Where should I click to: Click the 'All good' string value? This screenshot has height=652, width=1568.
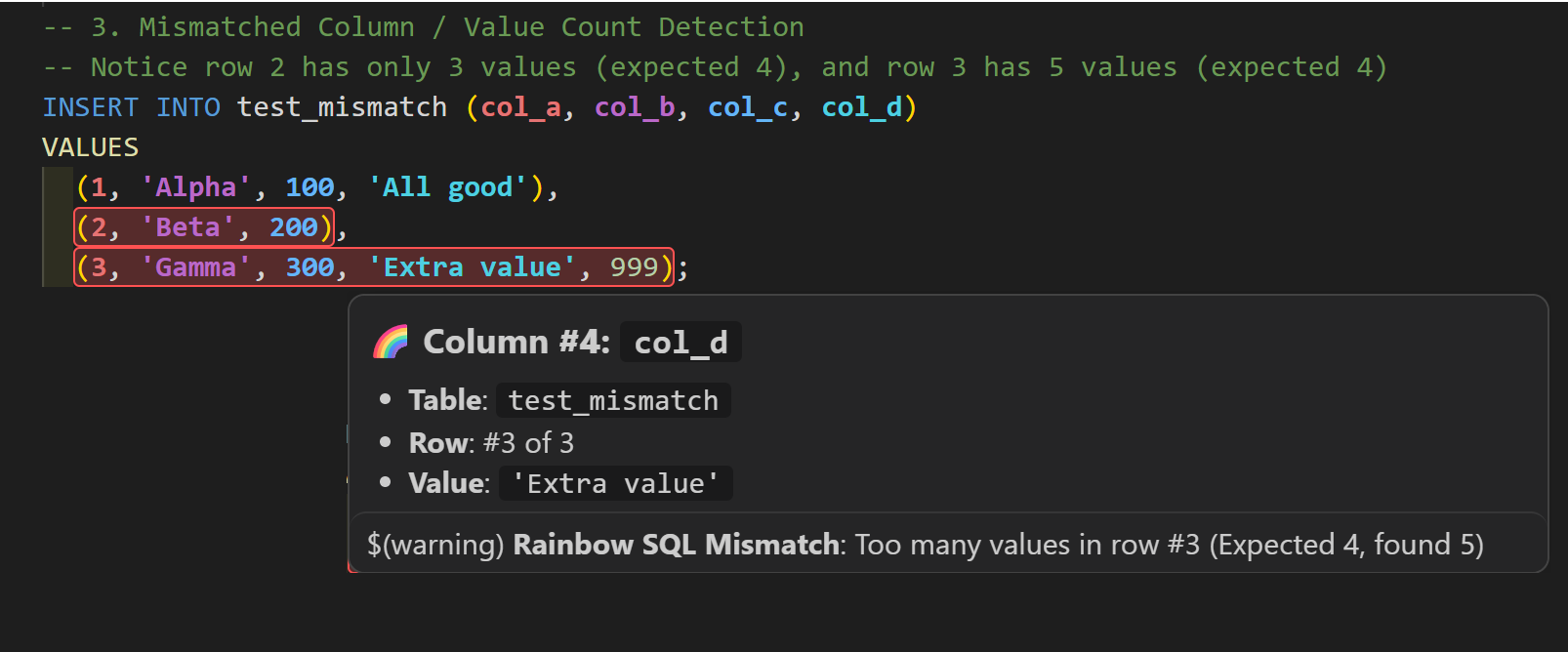point(447,187)
